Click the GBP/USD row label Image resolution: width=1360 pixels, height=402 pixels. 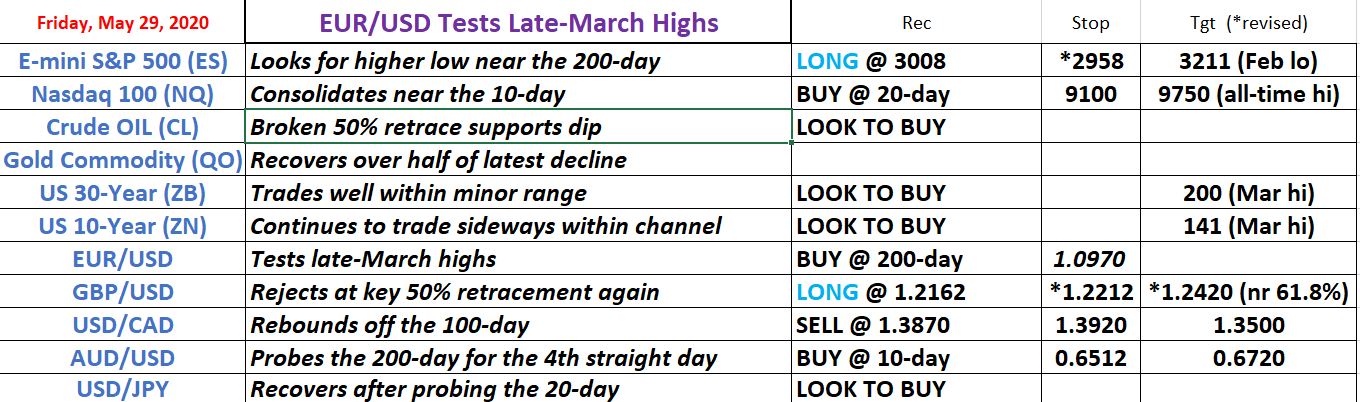click(x=122, y=292)
